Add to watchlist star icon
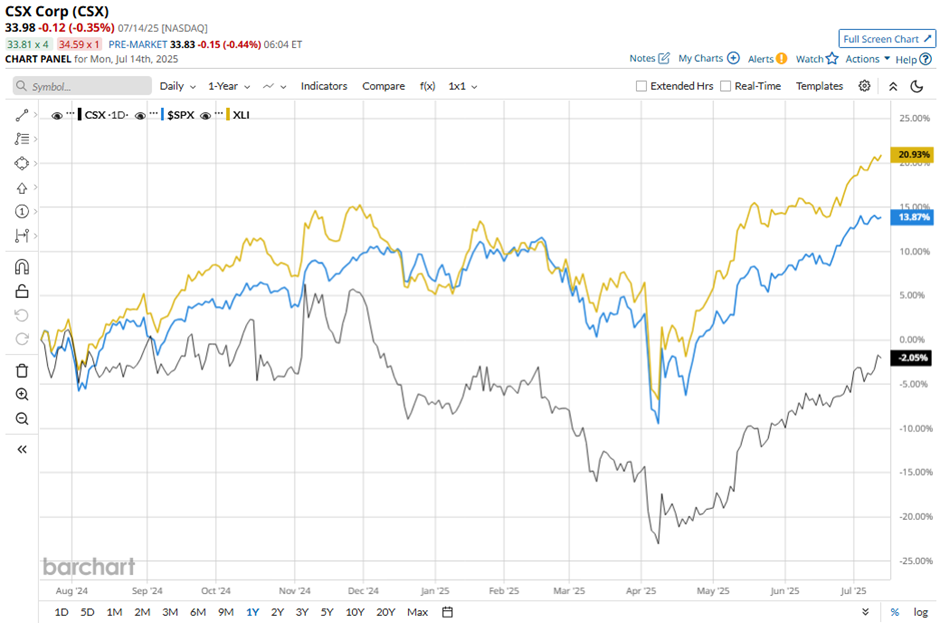Screen dimensions: 940x623 pyautogui.click(x=831, y=59)
